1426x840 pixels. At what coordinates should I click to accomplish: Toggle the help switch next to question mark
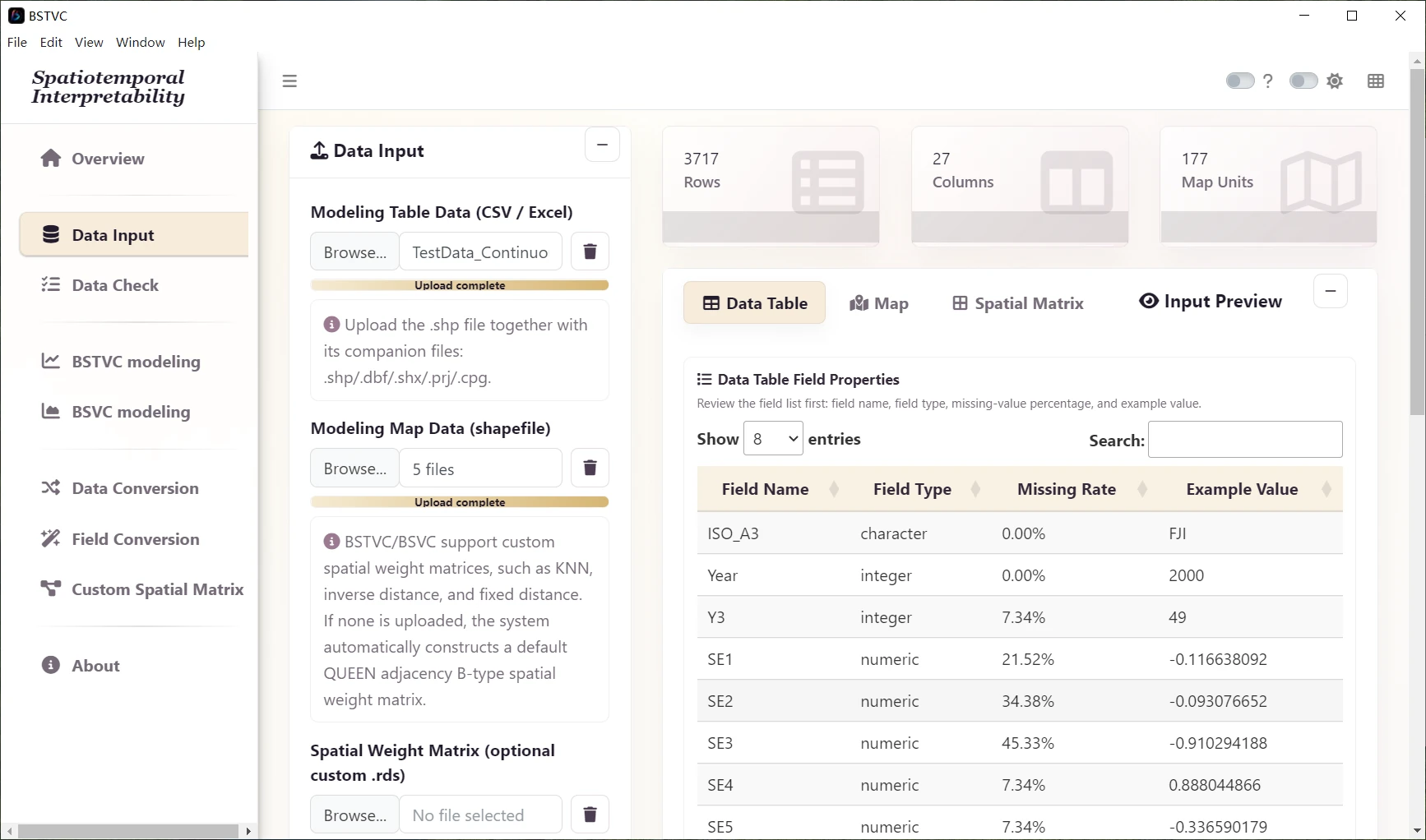click(1239, 81)
